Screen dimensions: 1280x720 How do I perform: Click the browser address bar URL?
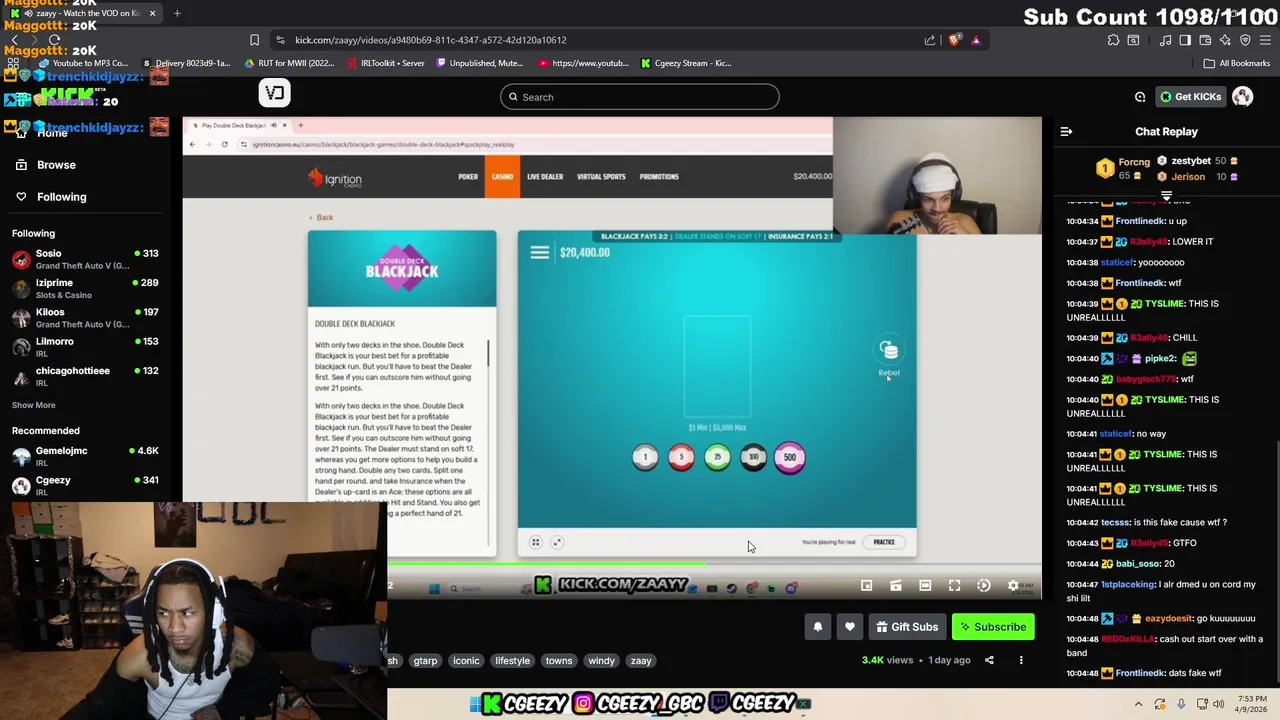[430, 40]
